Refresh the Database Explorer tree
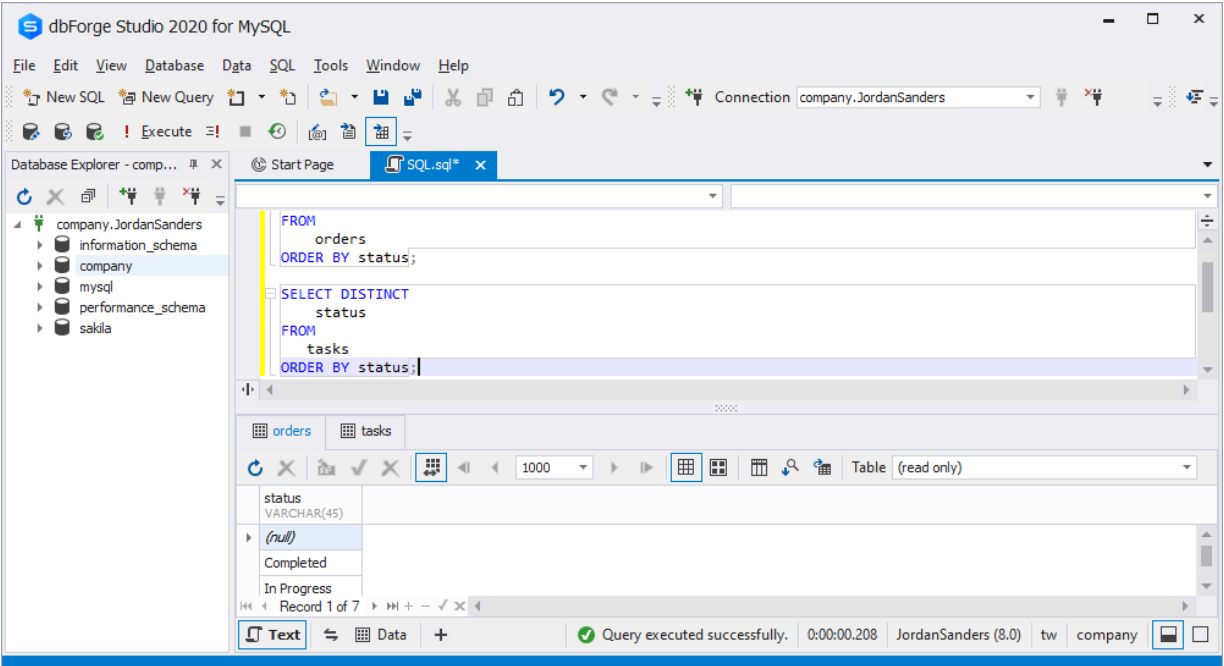The image size is (1224, 666). click(x=25, y=197)
